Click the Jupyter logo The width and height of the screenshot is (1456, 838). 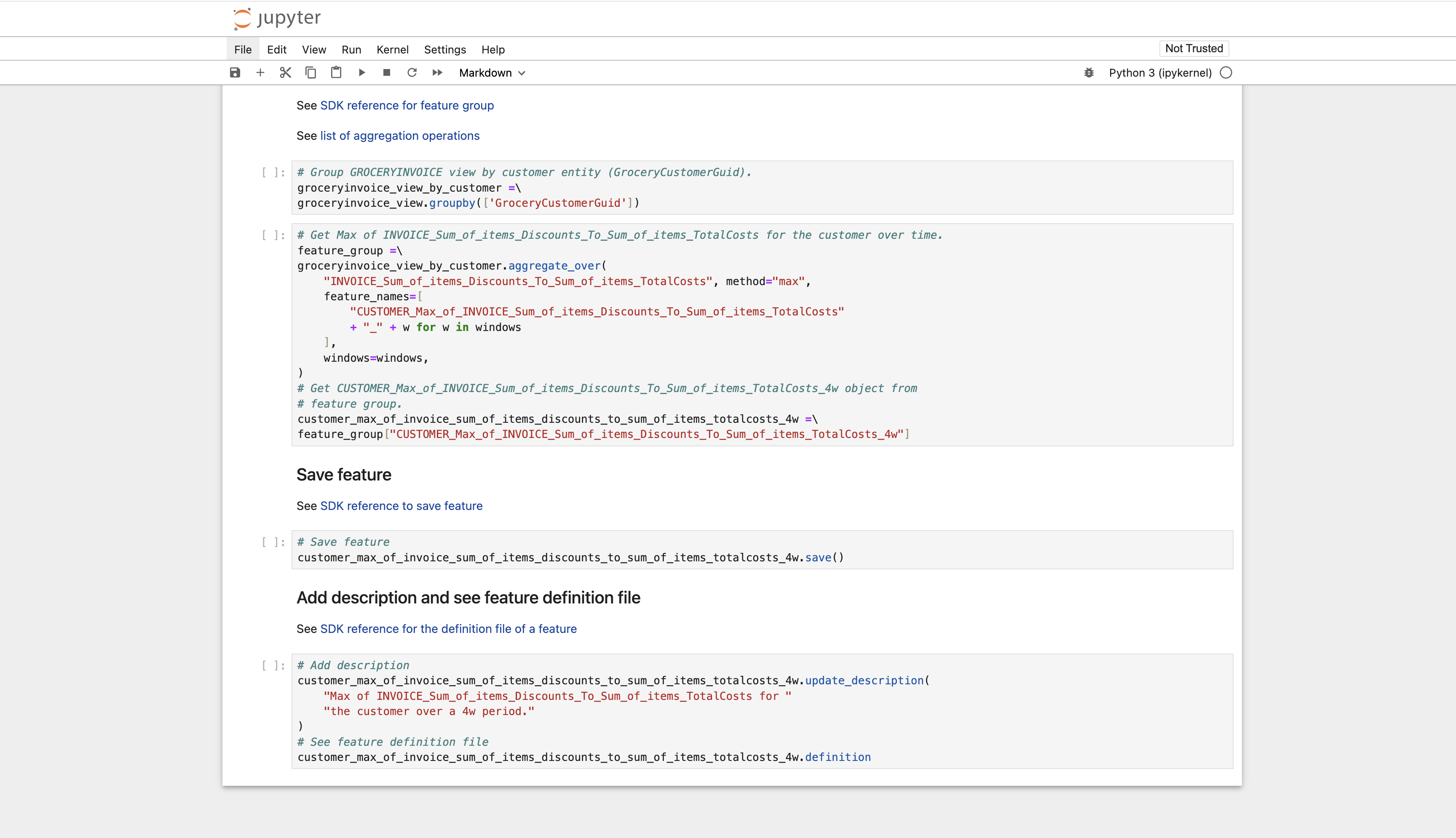pos(277,19)
